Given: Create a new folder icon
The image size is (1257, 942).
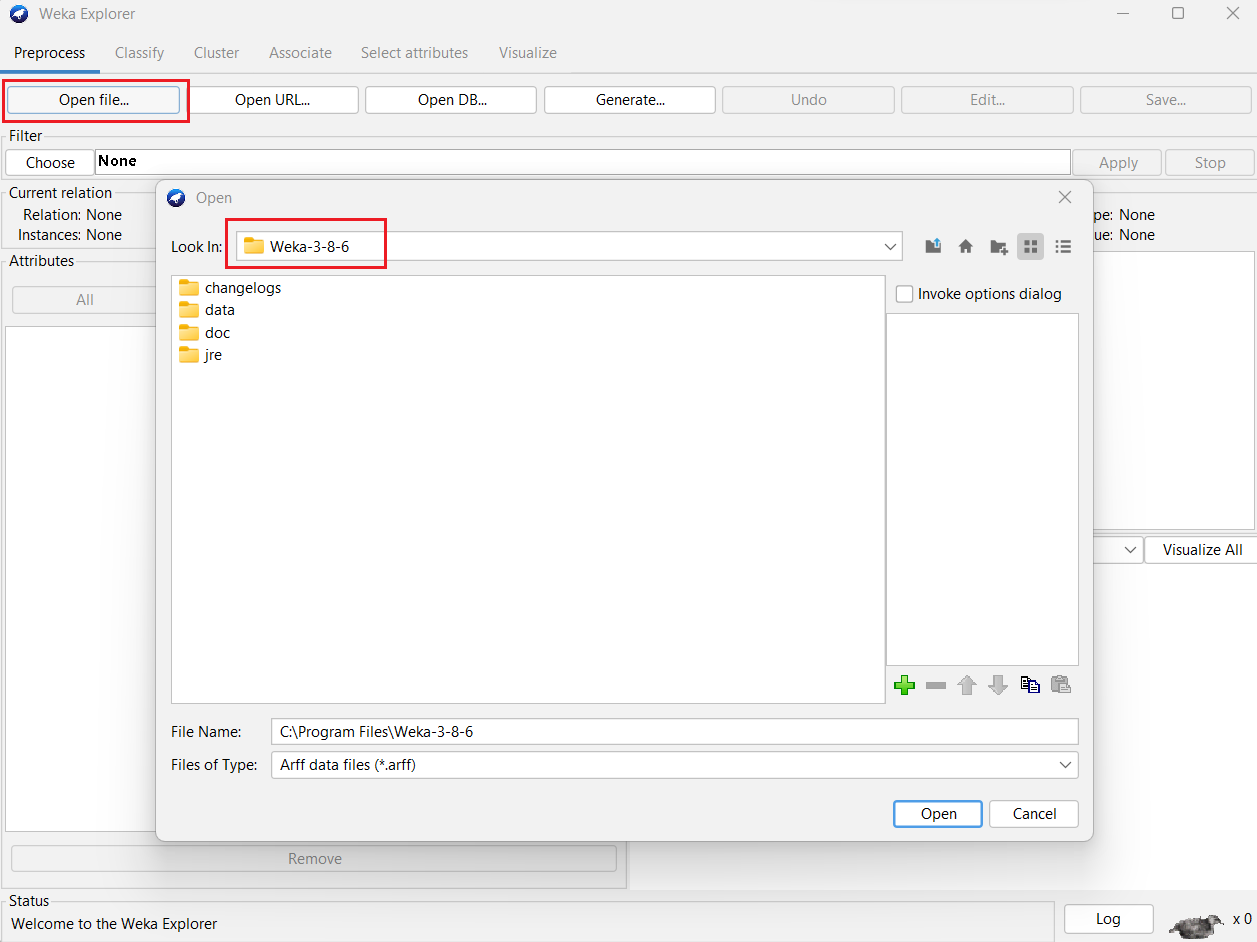Looking at the screenshot, I should coord(998,246).
